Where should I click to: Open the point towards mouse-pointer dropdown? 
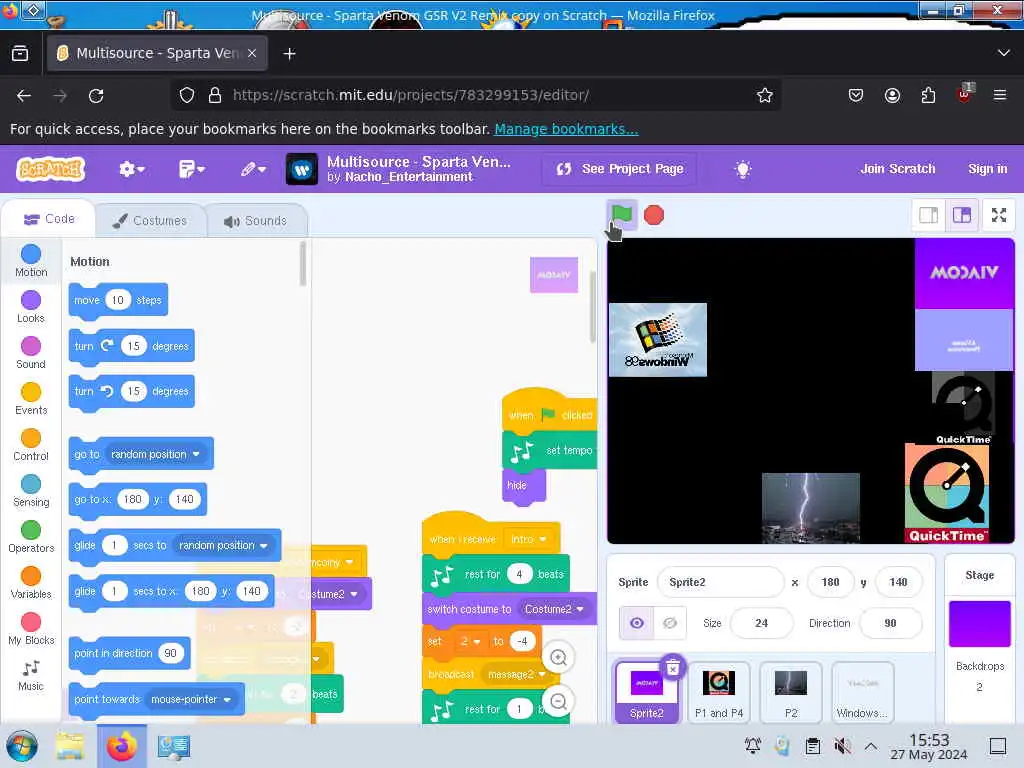click(190, 699)
